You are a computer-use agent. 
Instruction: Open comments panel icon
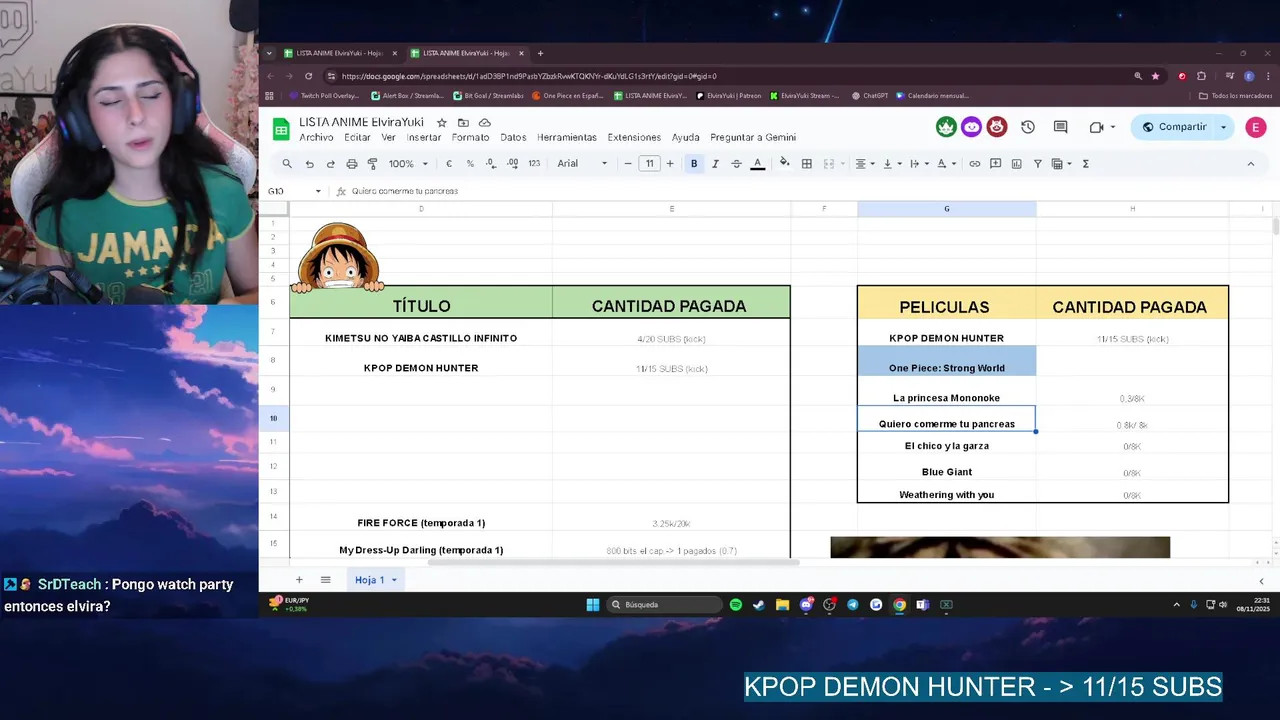pyautogui.click(x=1060, y=127)
